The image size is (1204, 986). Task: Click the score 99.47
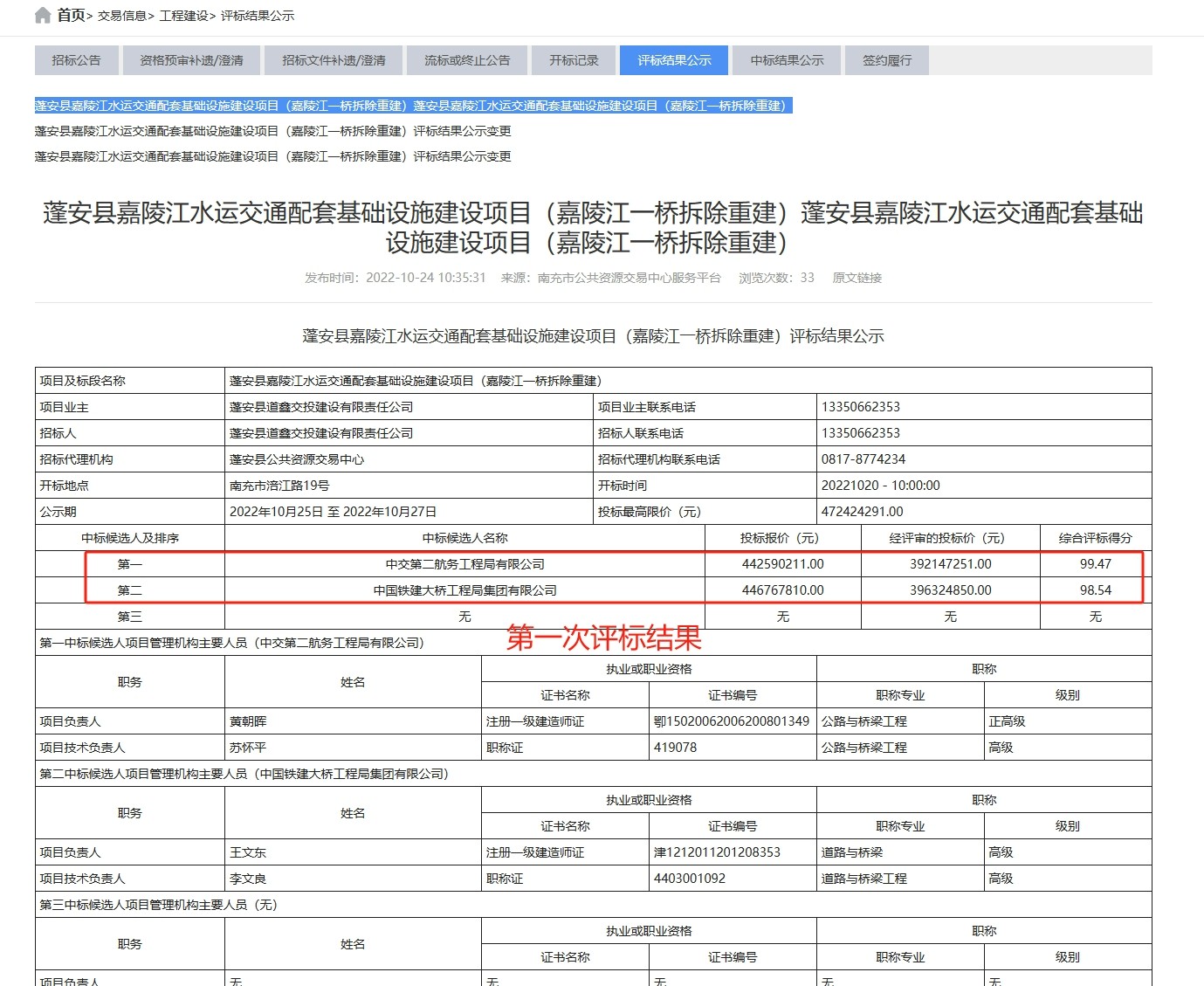click(1096, 564)
